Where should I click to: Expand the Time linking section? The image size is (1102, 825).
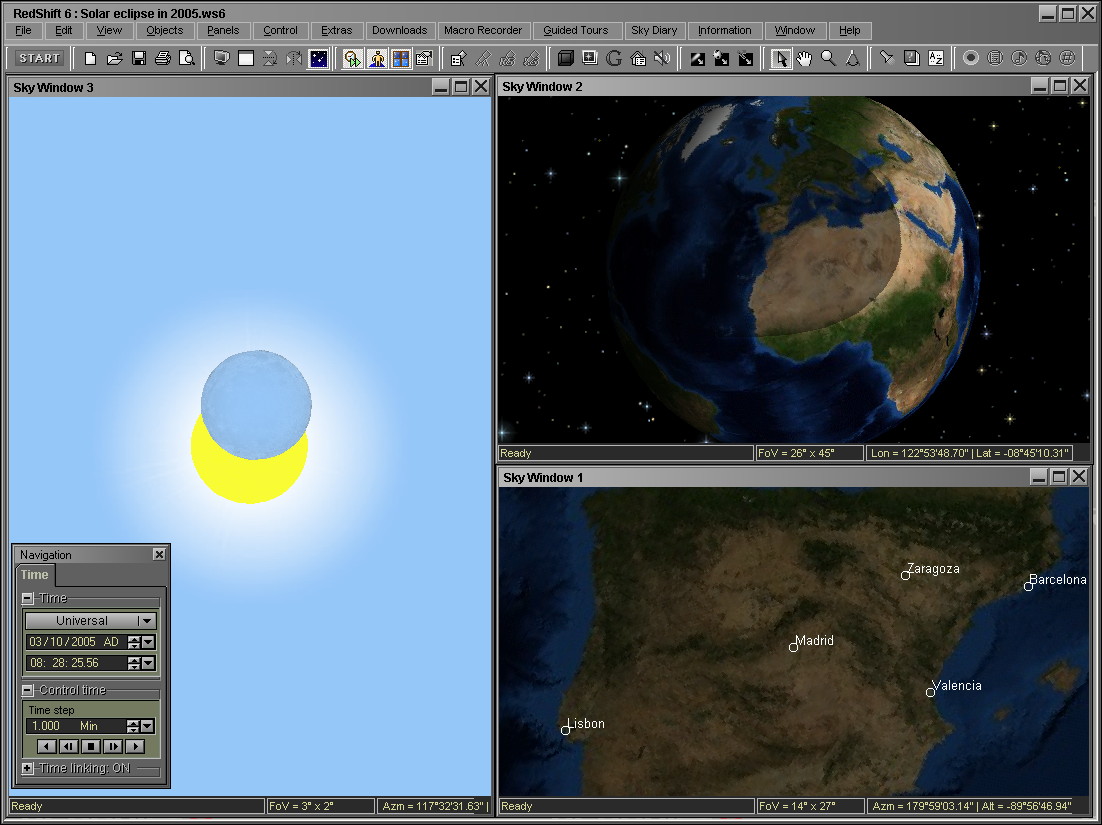pos(28,768)
